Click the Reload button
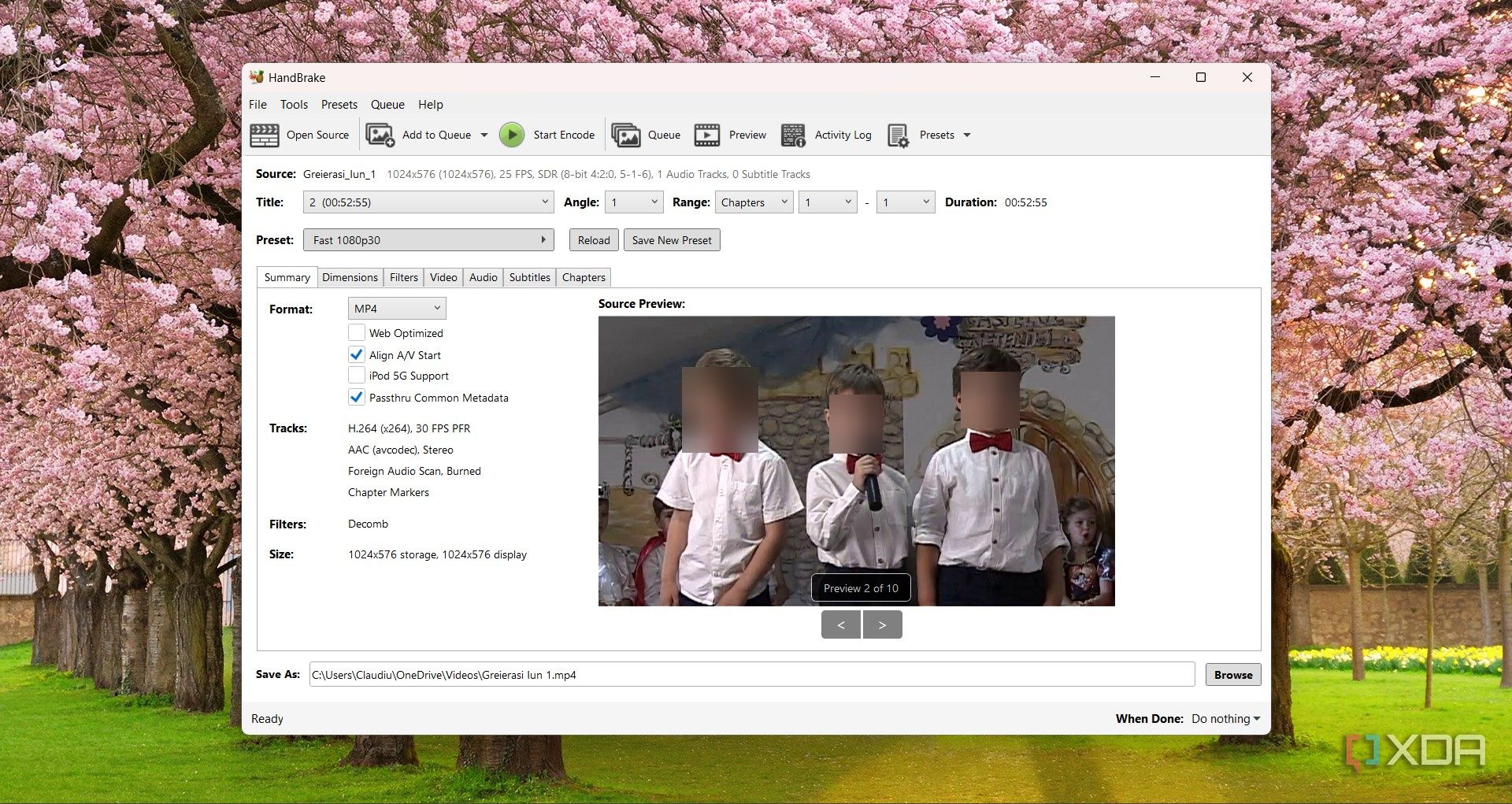The height and width of the screenshot is (804, 1512). [x=594, y=240]
